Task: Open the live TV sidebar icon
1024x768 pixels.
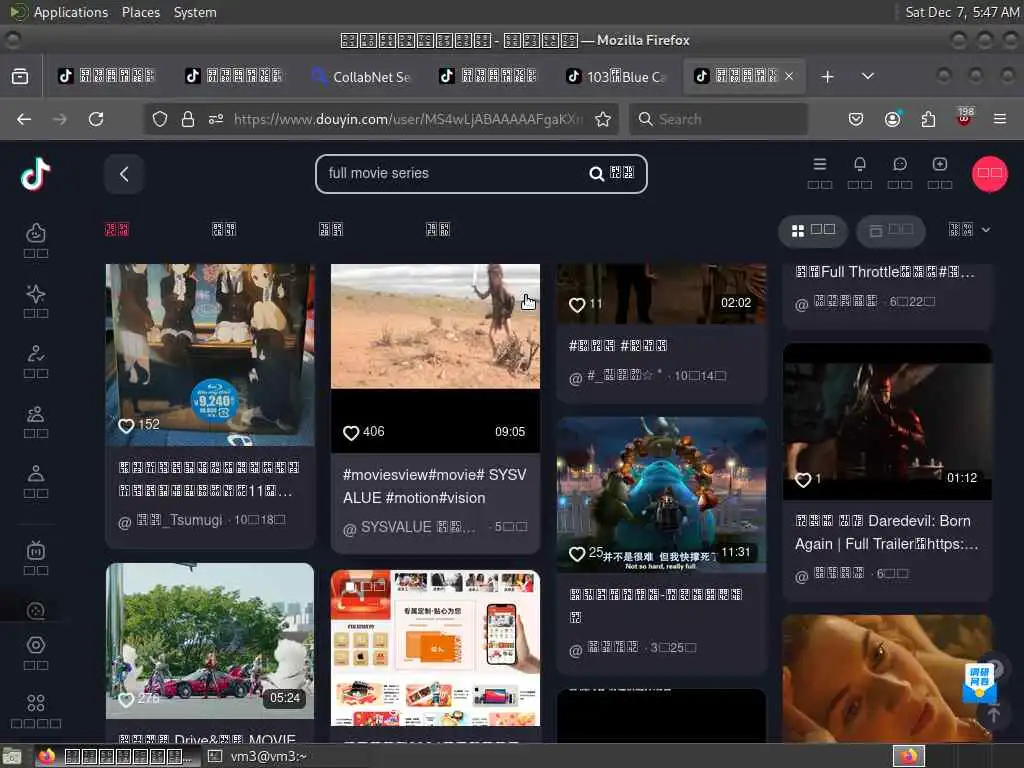Action: (x=36, y=551)
